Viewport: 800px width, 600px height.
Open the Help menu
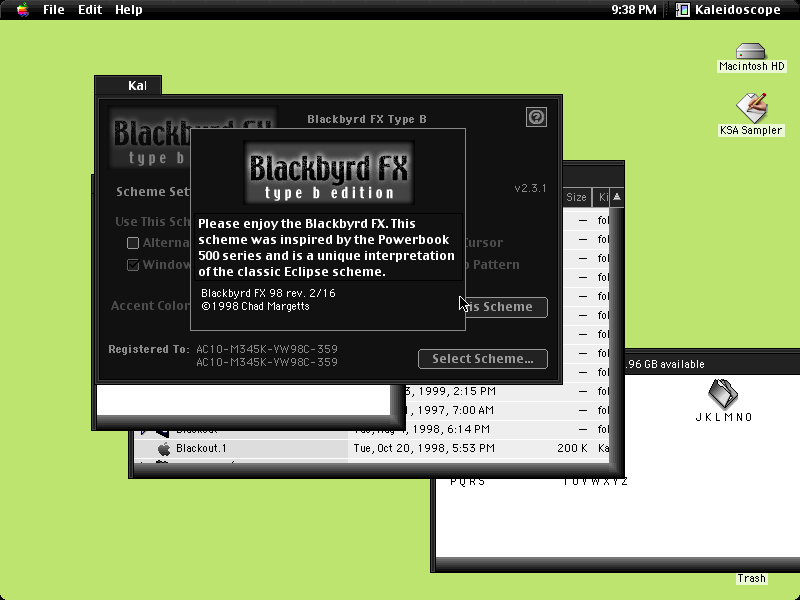coord(129,10)
